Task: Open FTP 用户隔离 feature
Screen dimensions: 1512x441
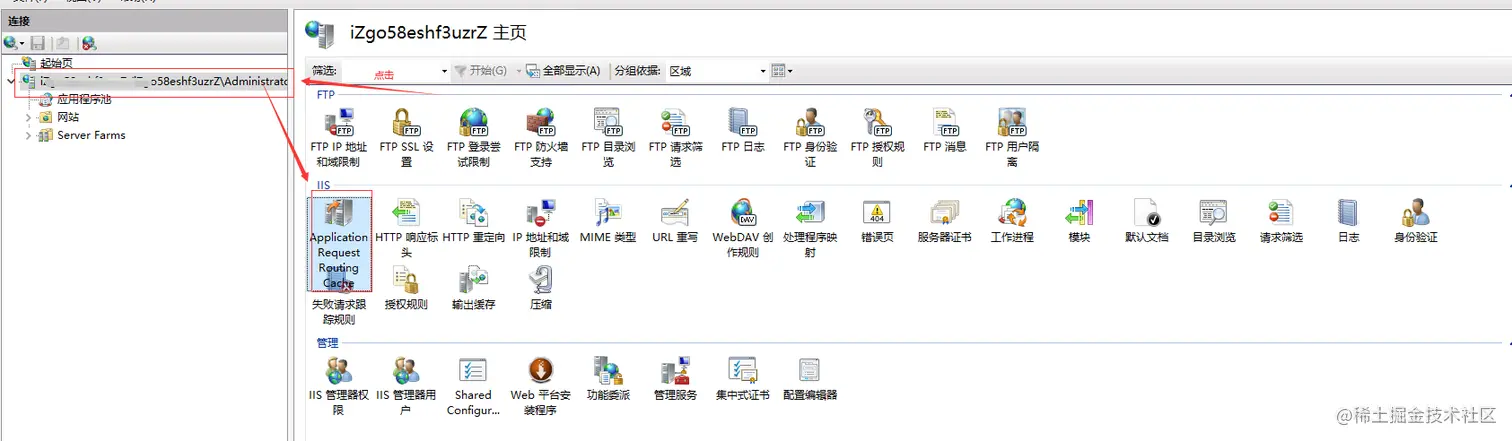Action: [1012, 138]
